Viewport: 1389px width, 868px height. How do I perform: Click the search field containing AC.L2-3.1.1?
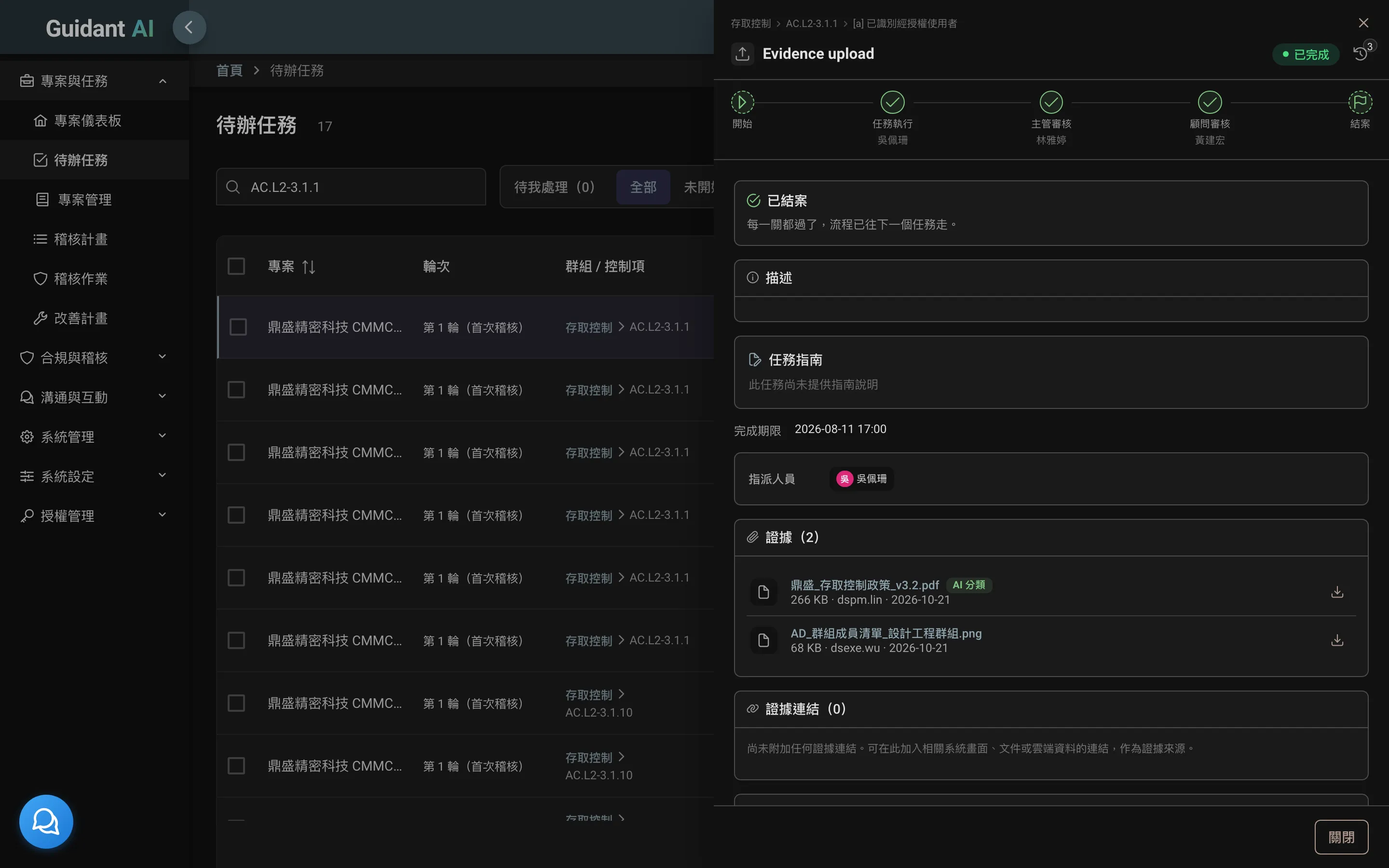351,187
